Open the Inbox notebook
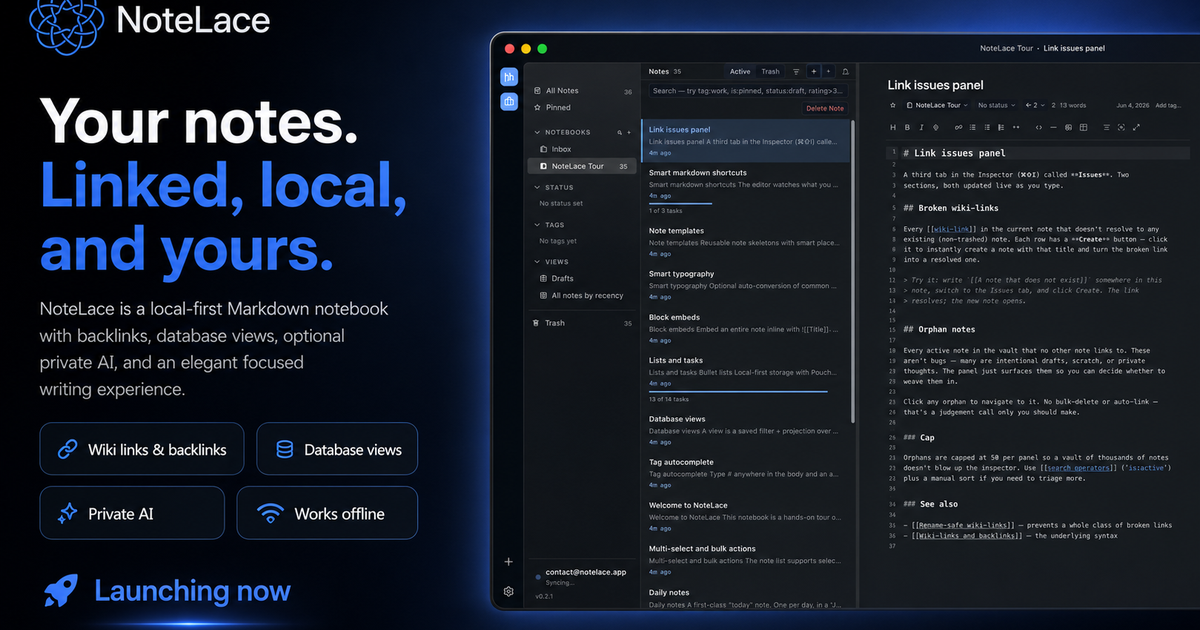1200x630 pixels. point(581,149)
